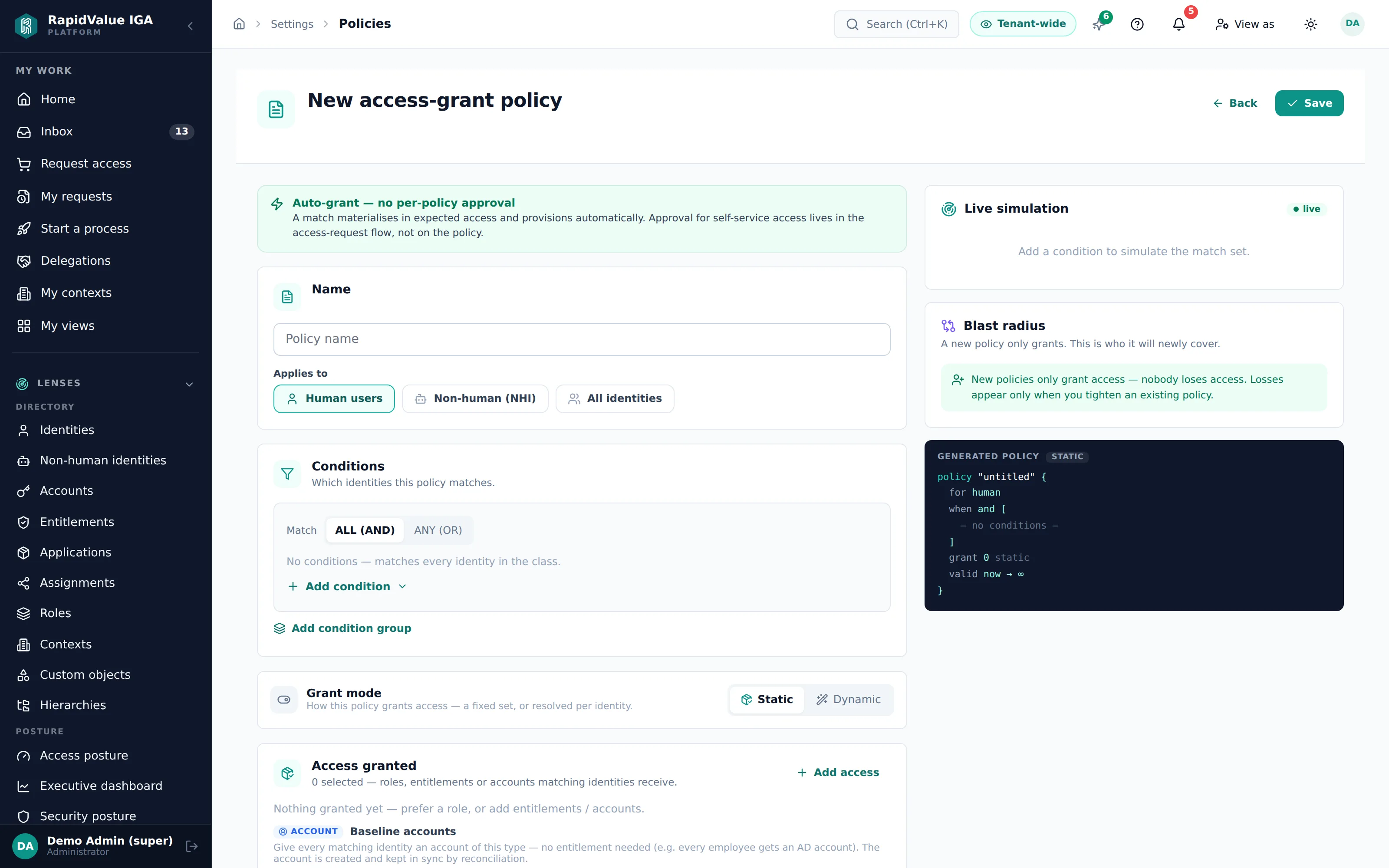Open Inbox with 13 items
Image resolution: width=1389 pixels, height=868 pixels.
[105, 132]
